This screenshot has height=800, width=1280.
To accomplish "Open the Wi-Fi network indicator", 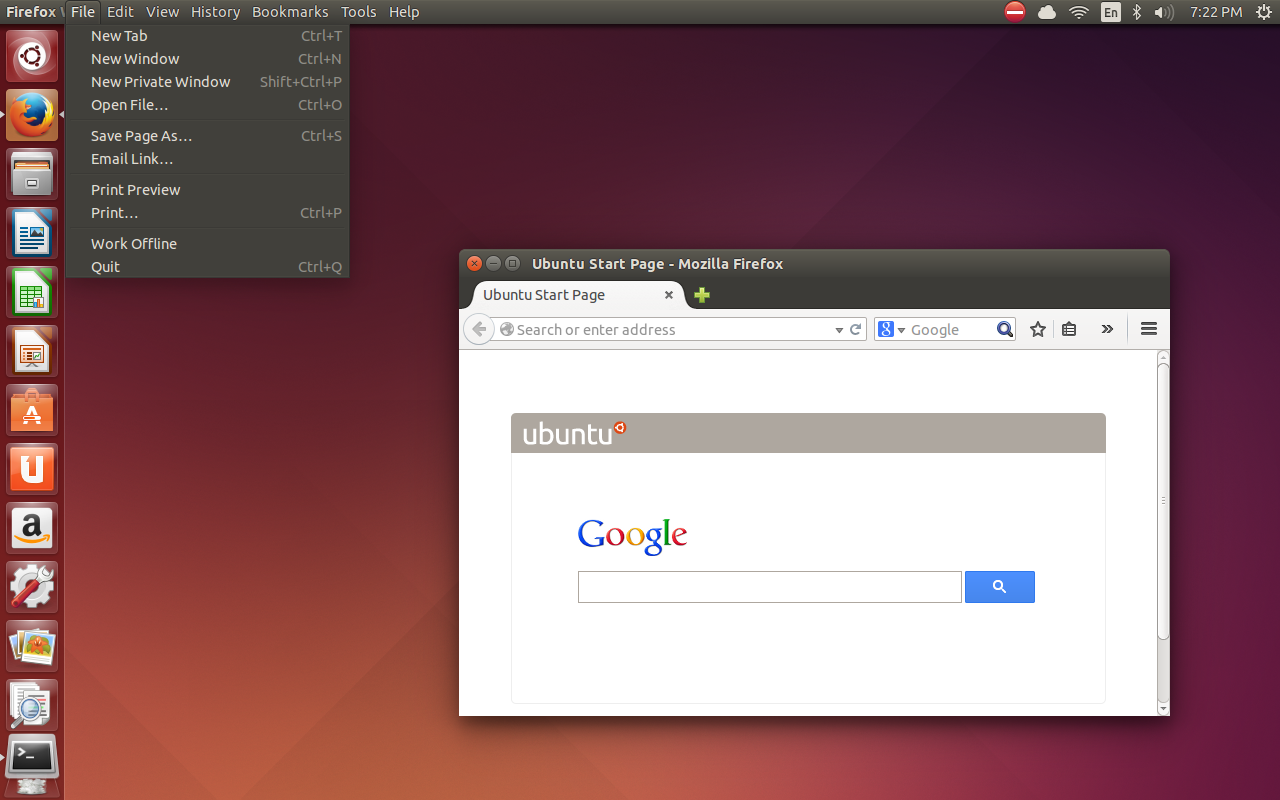I will [x=1078, y=12].
